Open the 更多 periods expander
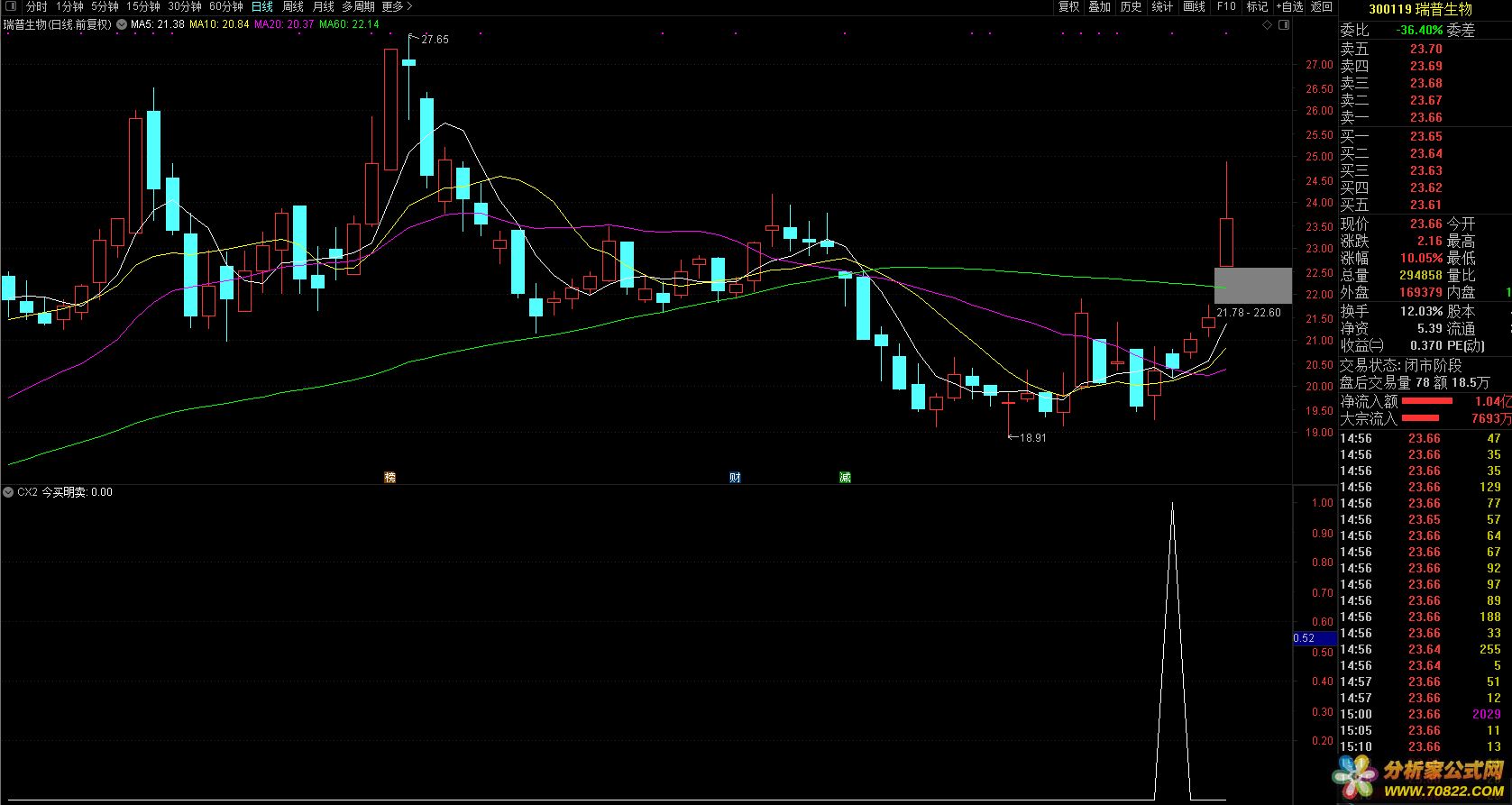1512x805 pixels. click(397, 6)
